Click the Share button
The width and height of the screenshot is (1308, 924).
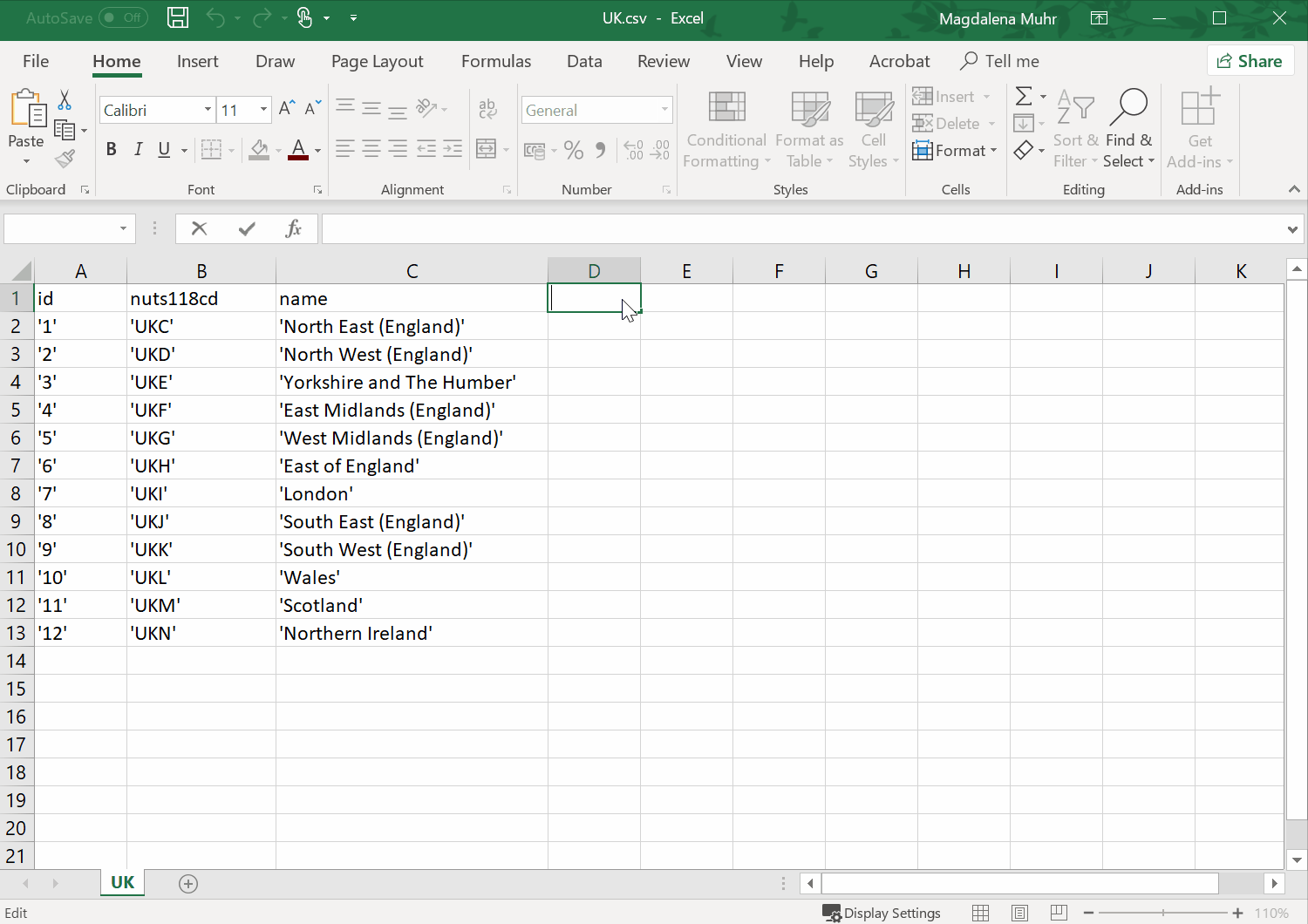tap(1250, 61)
